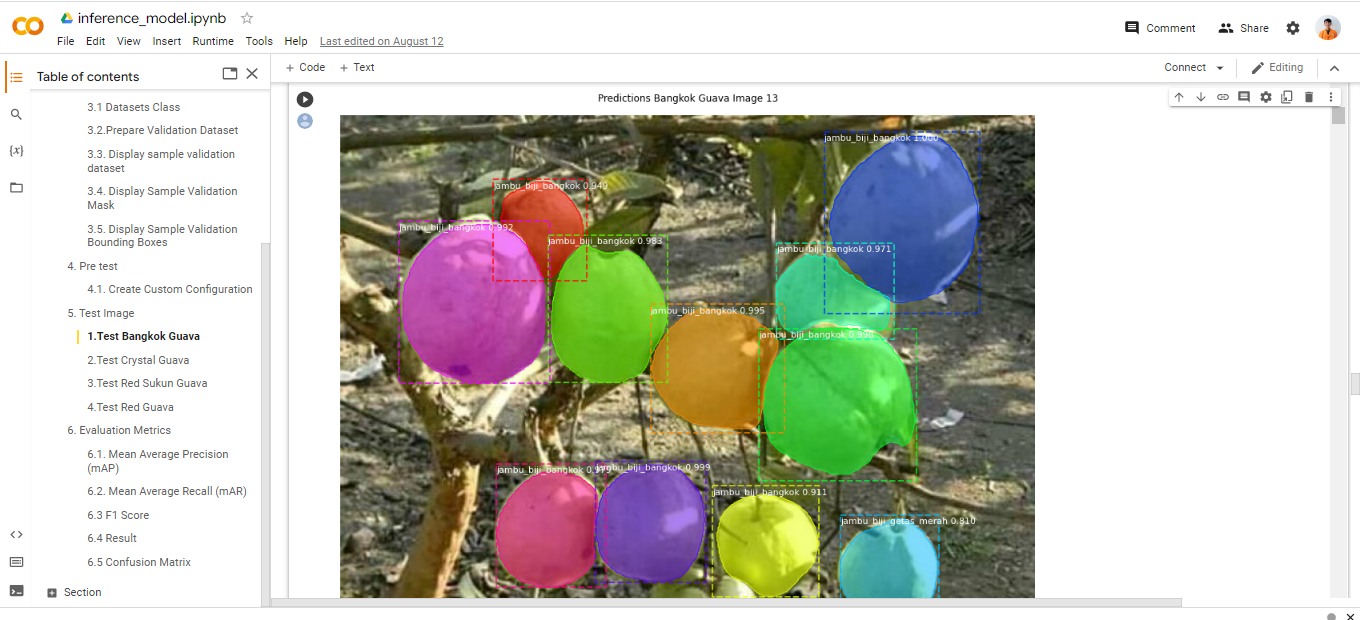Viewport: 1360px width, 620px height.
Task: Open code snippets icon in left sidebar
Action: pos(16,534)
